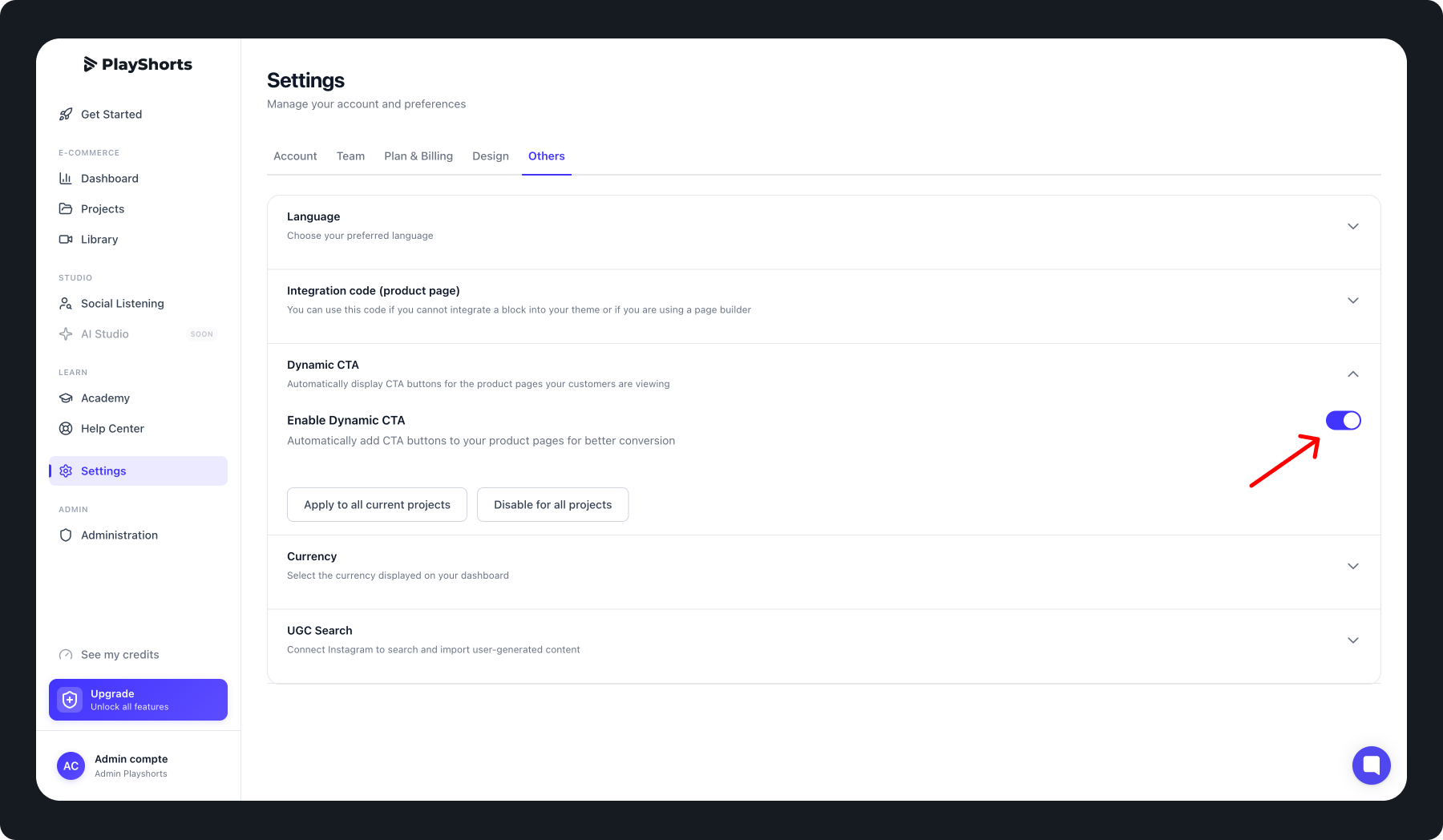The height and width of the screenshot is (840, 1443).
Task: Click the Library video camera icon
Action: 66,240
